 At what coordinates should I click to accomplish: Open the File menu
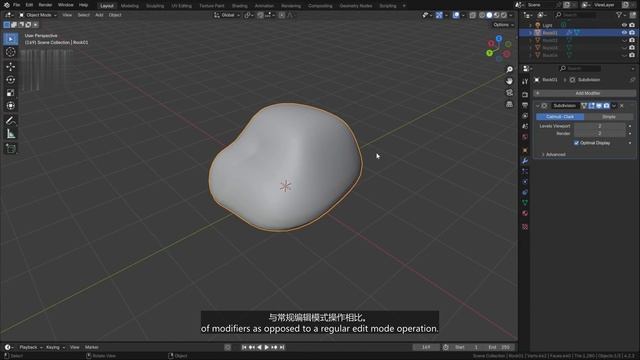[16, 5]
